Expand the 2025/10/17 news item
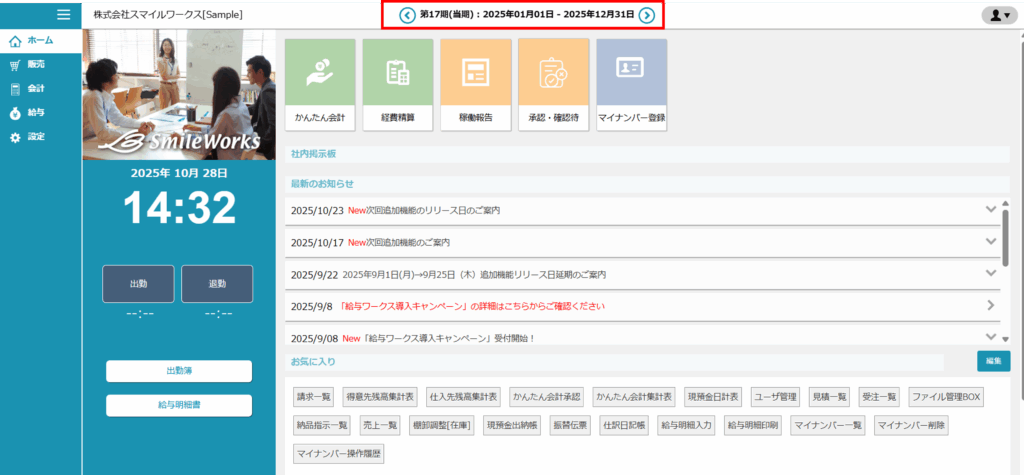This screenshot has height=475, width=1024. tap(991, 242)
